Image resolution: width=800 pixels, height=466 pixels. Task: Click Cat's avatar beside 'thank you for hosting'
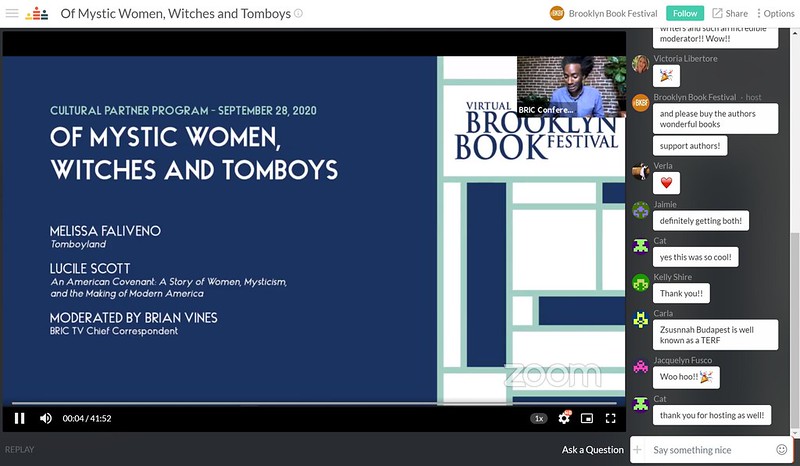tap(640, 404)
